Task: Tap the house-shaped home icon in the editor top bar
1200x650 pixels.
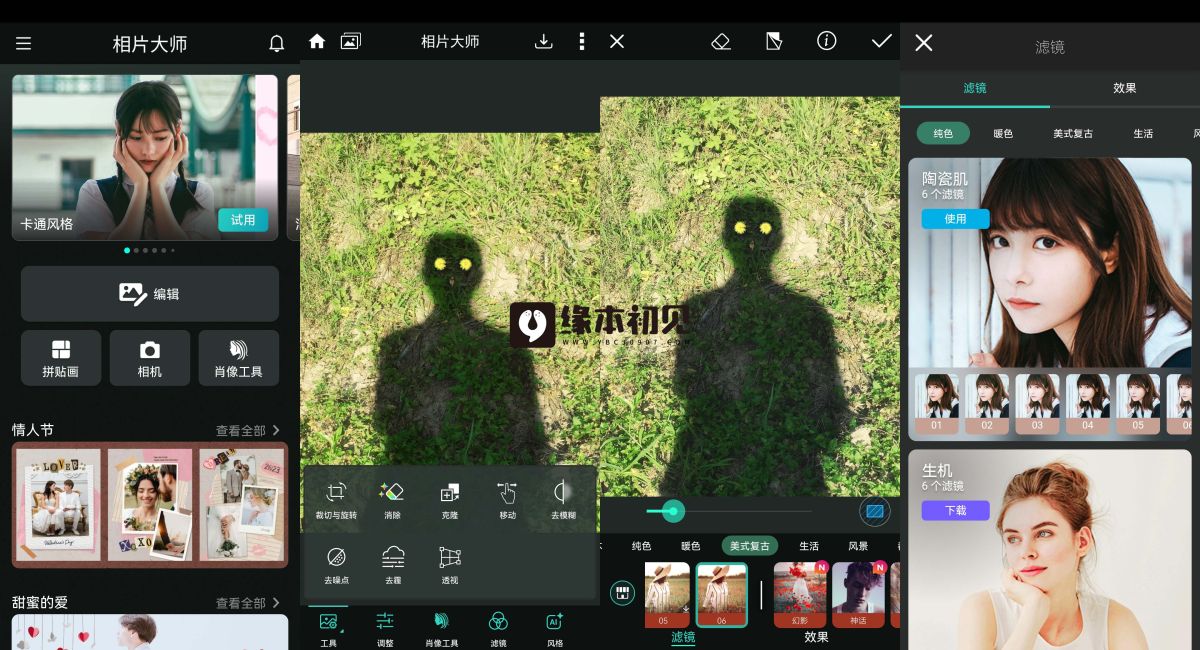Action: click(x=317, y=42)
